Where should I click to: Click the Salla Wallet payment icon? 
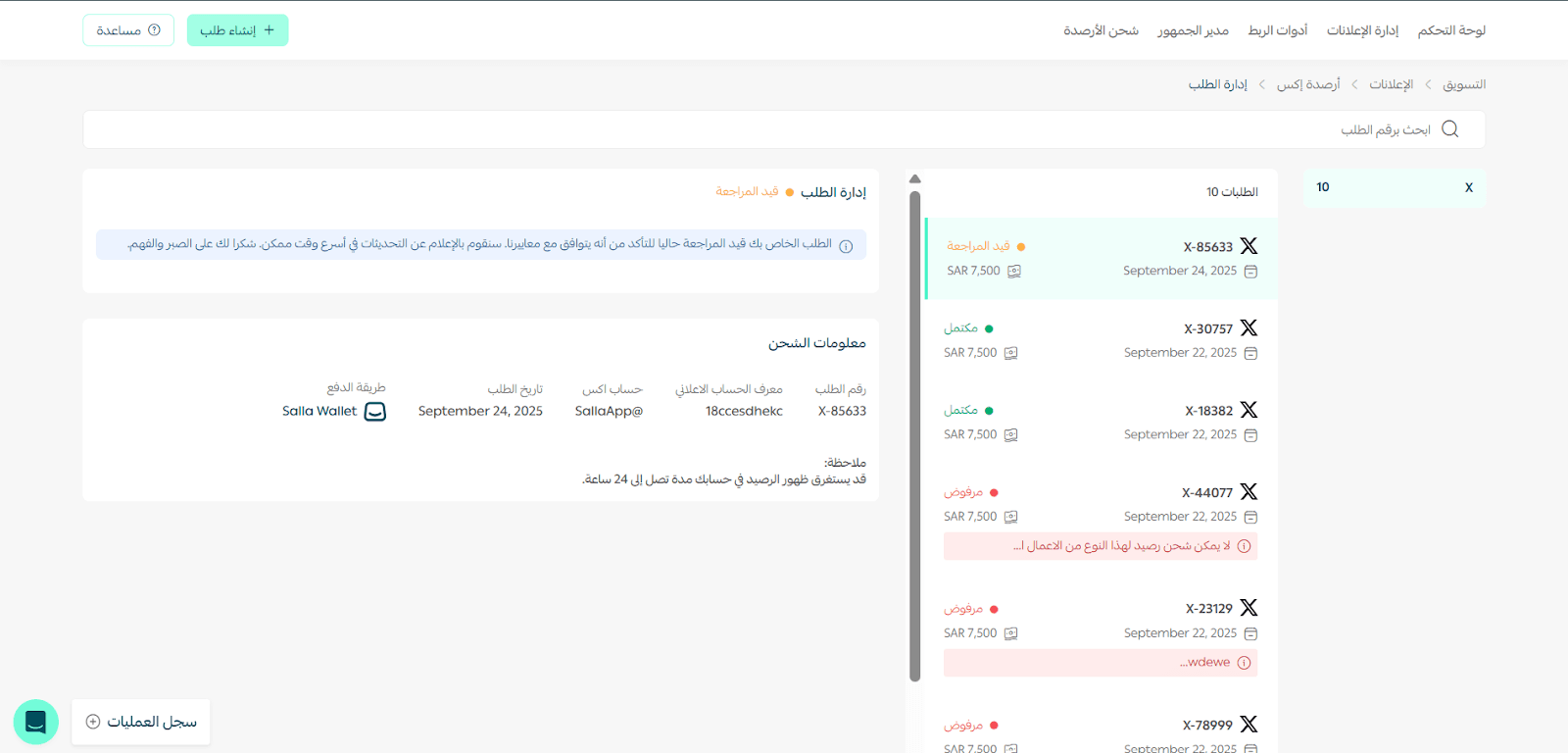(375, 412)
